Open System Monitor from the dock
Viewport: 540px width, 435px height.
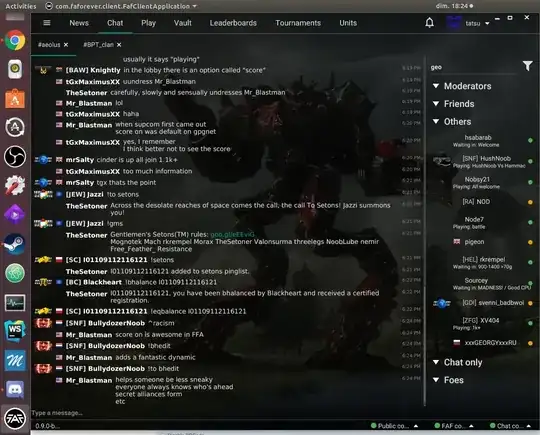tap(15, 303)
